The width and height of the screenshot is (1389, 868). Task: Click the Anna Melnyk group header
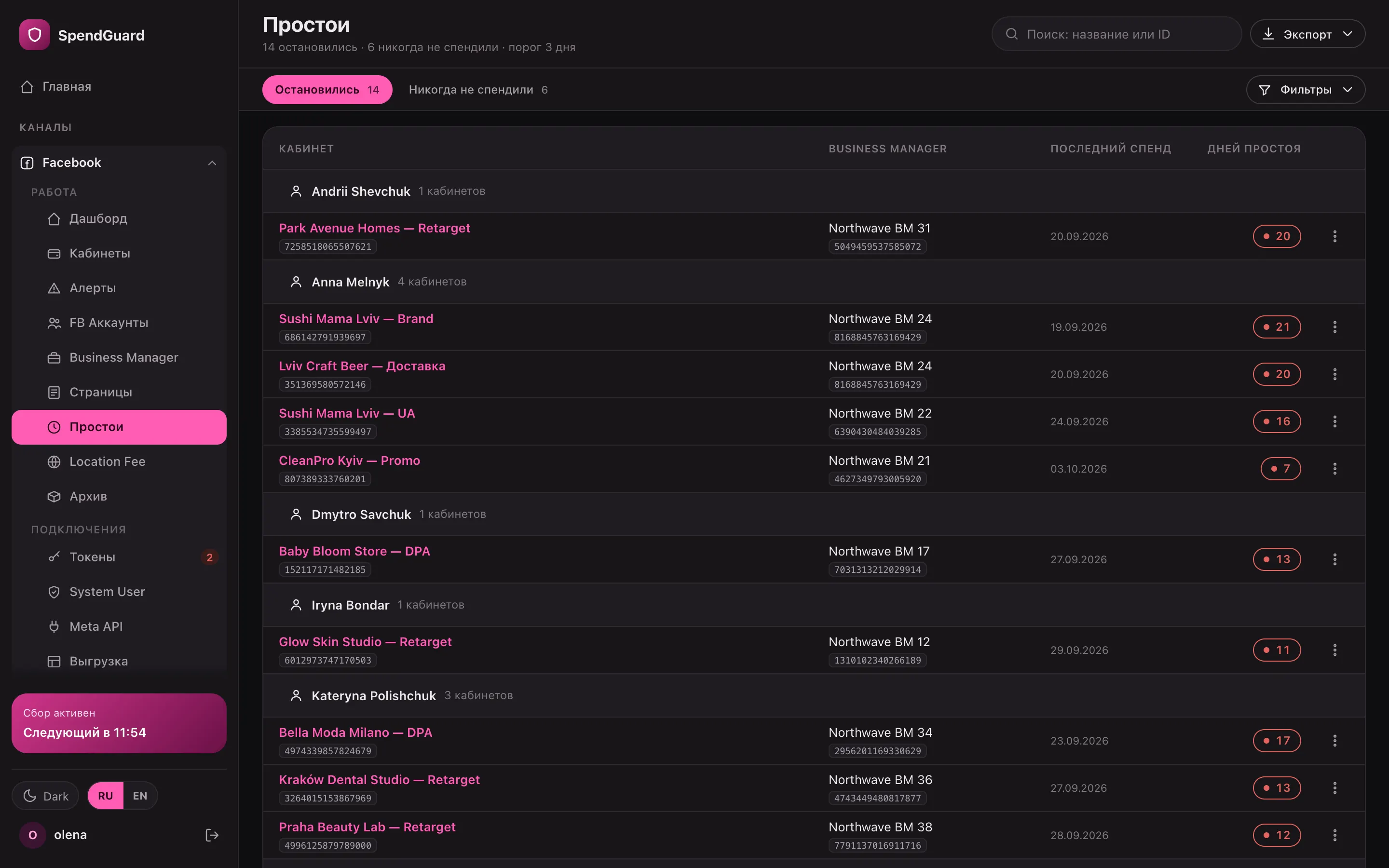click(814, 282)
